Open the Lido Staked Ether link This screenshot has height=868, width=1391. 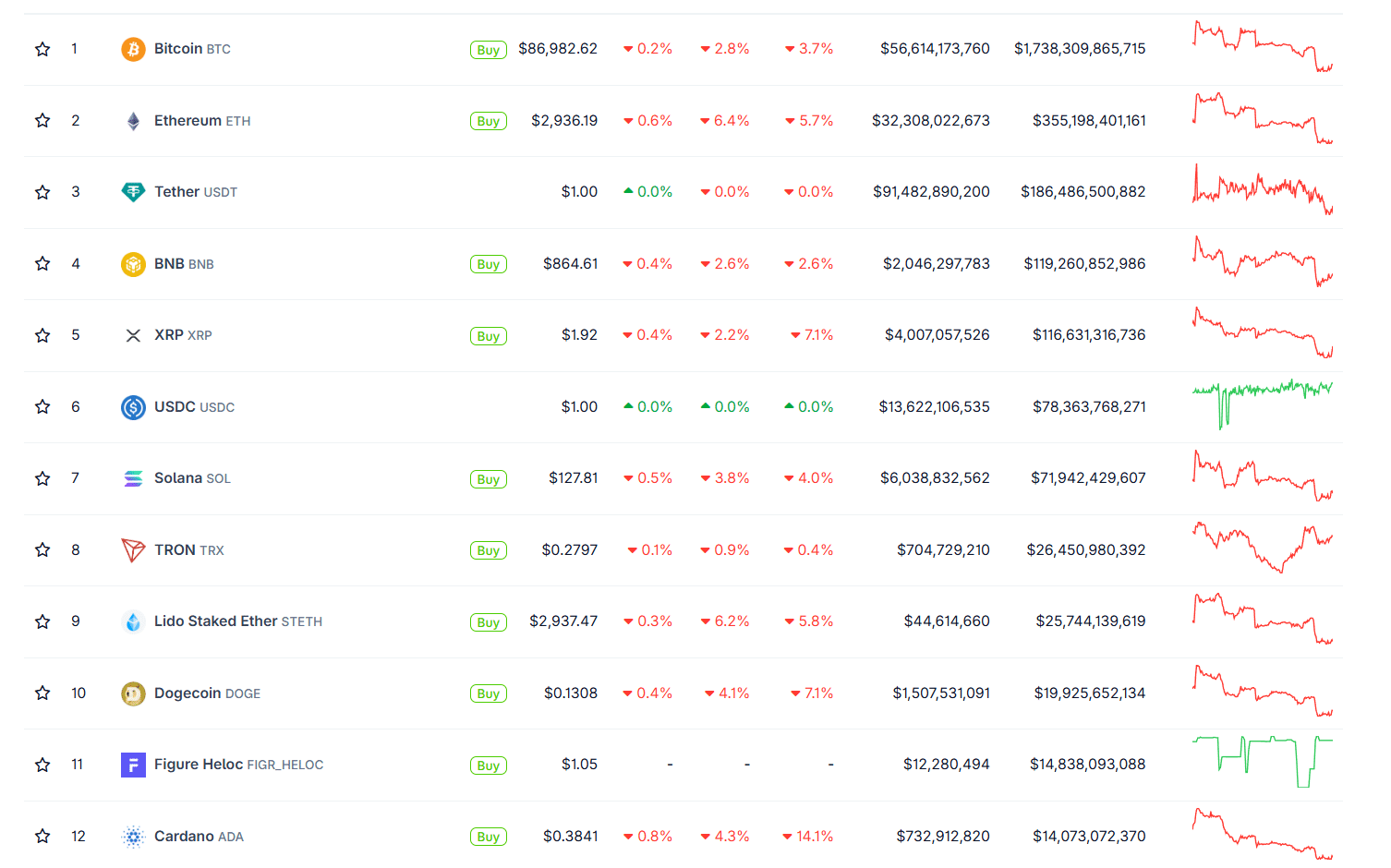tap(237, 621)
